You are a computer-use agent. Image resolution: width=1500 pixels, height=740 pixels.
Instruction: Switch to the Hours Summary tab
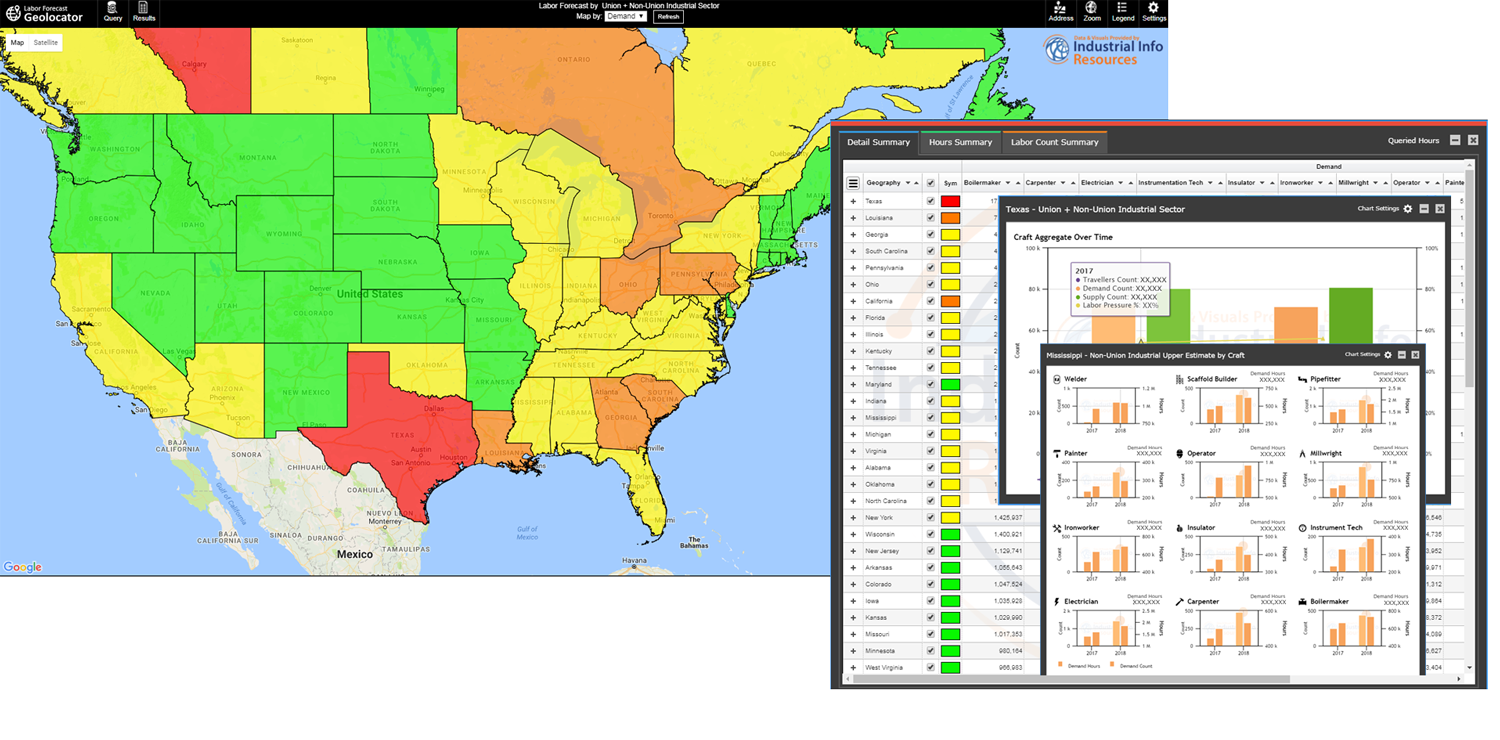click(x=960, y=142)
